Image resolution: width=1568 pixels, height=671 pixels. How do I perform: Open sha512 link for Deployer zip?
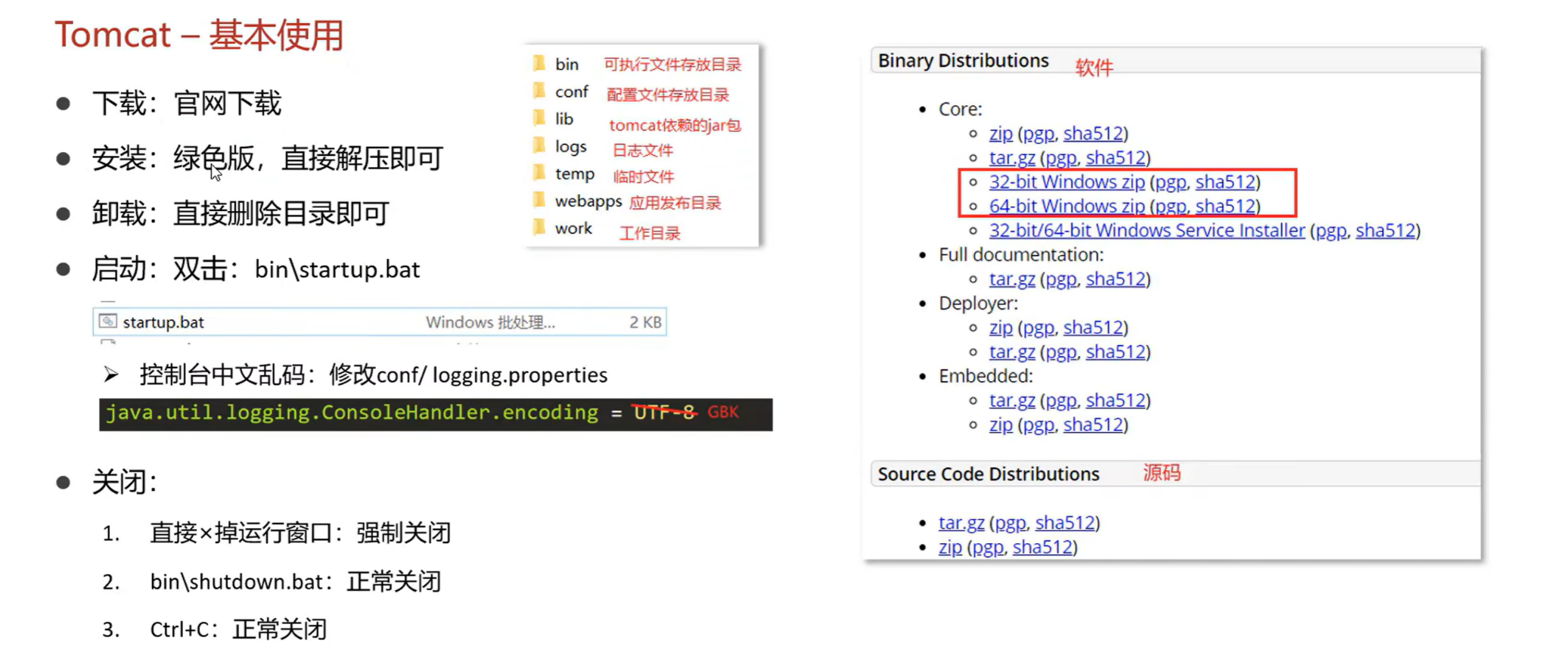click(x=1093, y=327)
